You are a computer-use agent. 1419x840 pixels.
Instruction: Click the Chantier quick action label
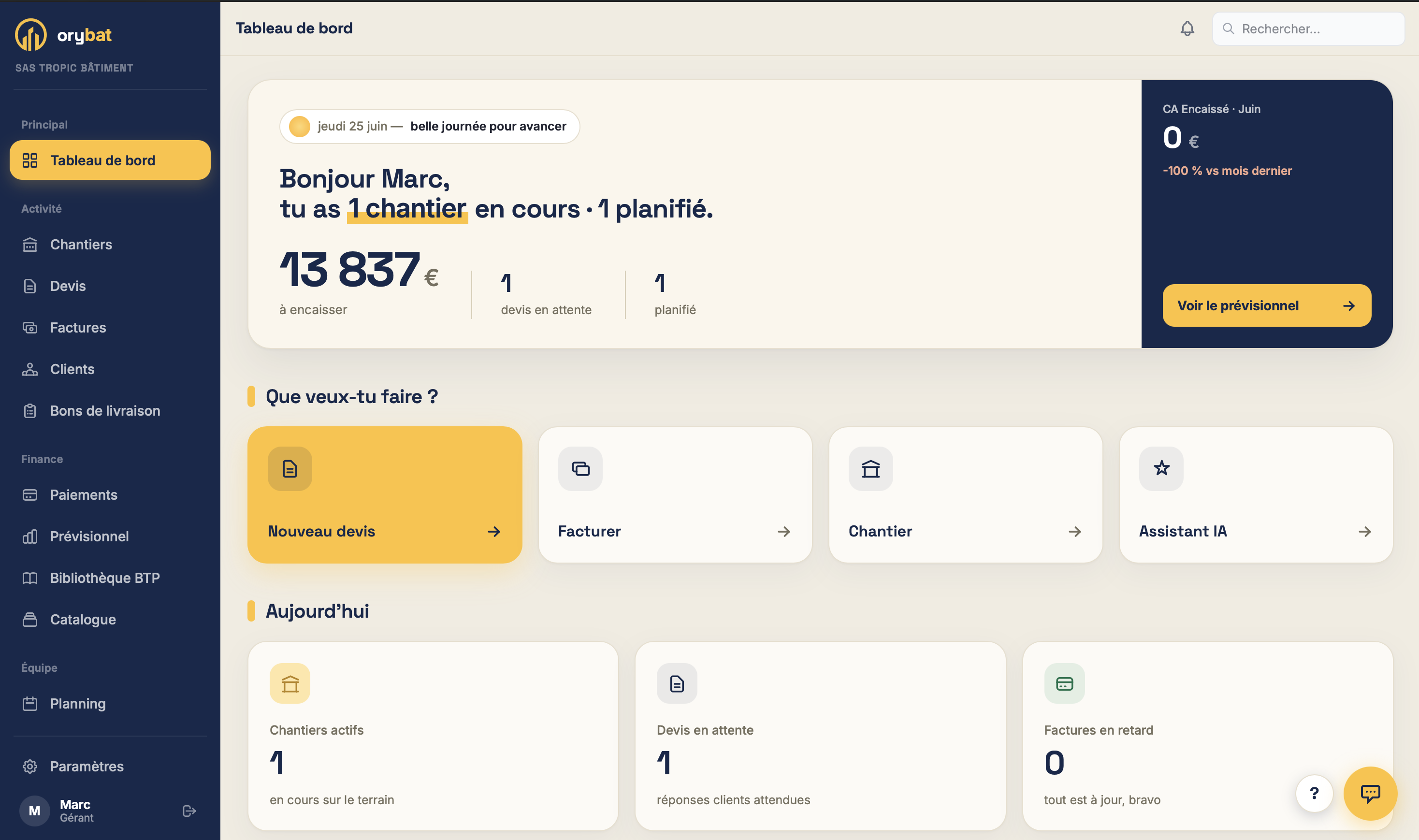click(x=880, y=531)
